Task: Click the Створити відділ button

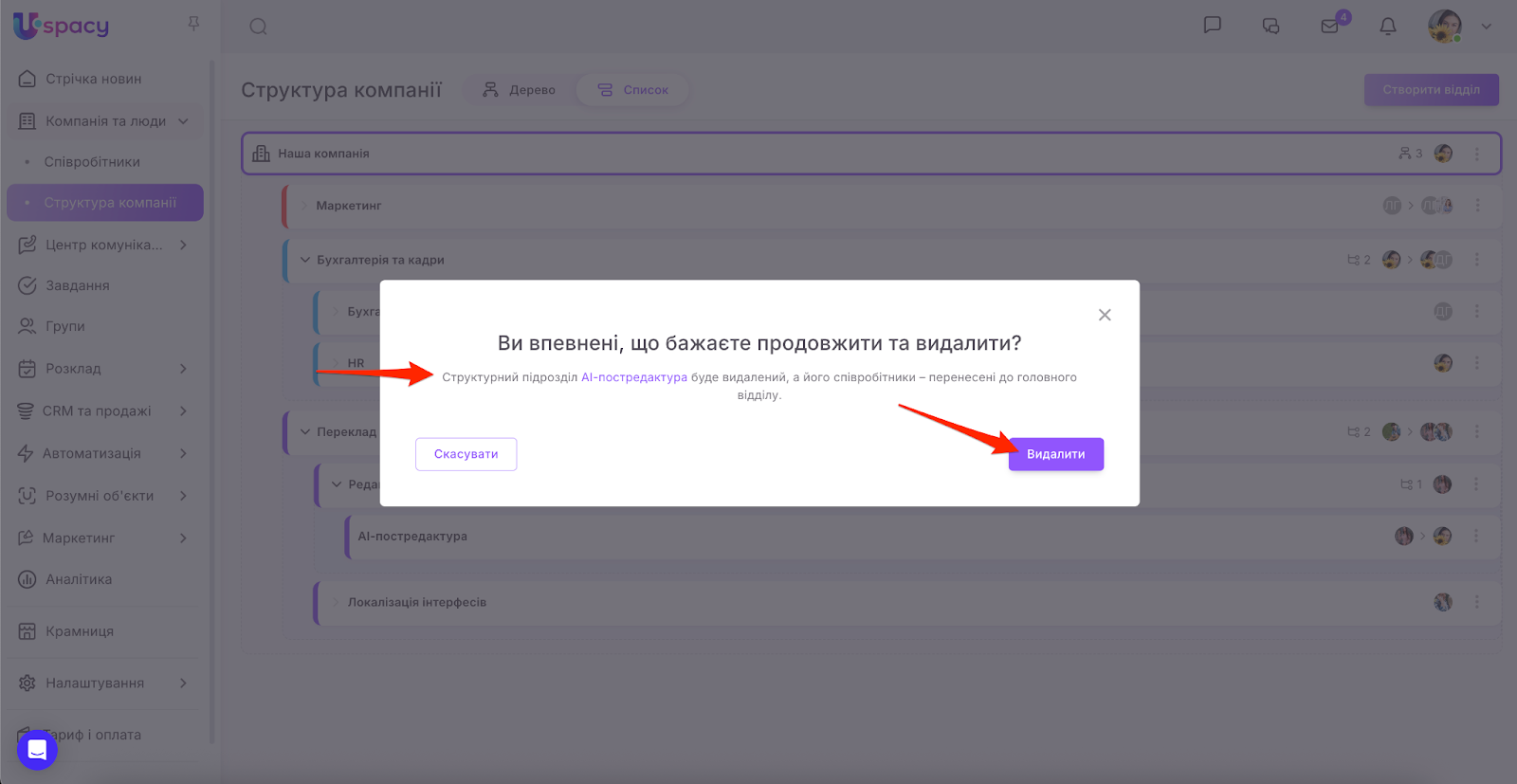Action: coord(1431,90)
